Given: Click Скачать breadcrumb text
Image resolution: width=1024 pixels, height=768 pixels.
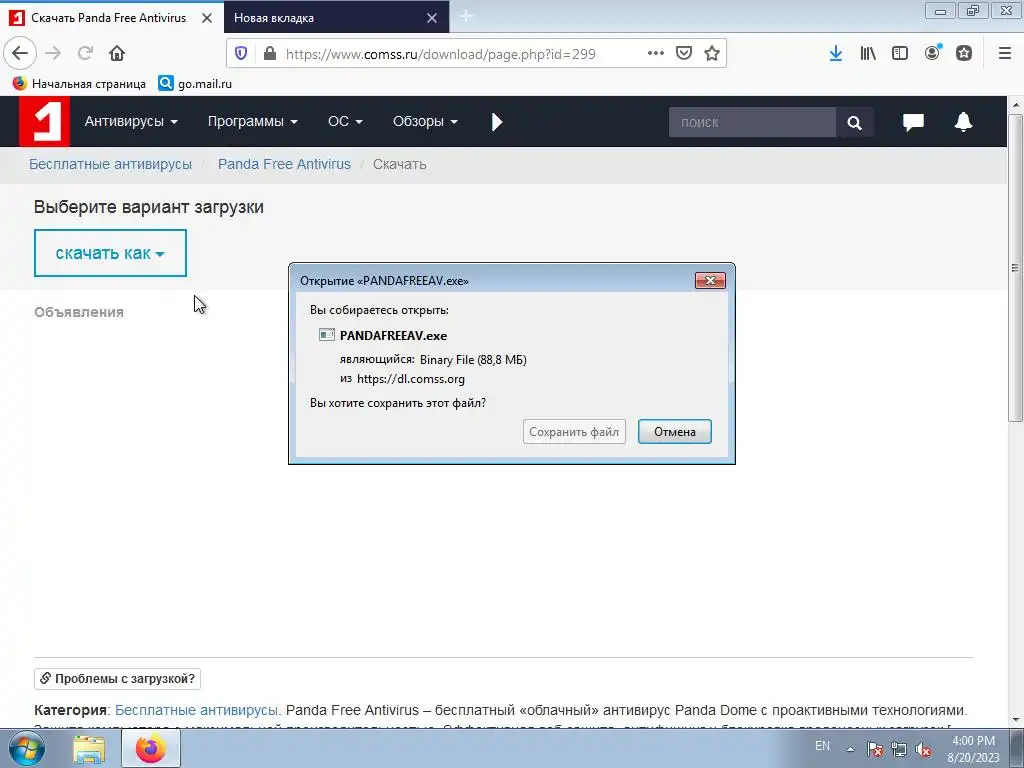Looking at the screenshot, I should click(x=400, y=165).
